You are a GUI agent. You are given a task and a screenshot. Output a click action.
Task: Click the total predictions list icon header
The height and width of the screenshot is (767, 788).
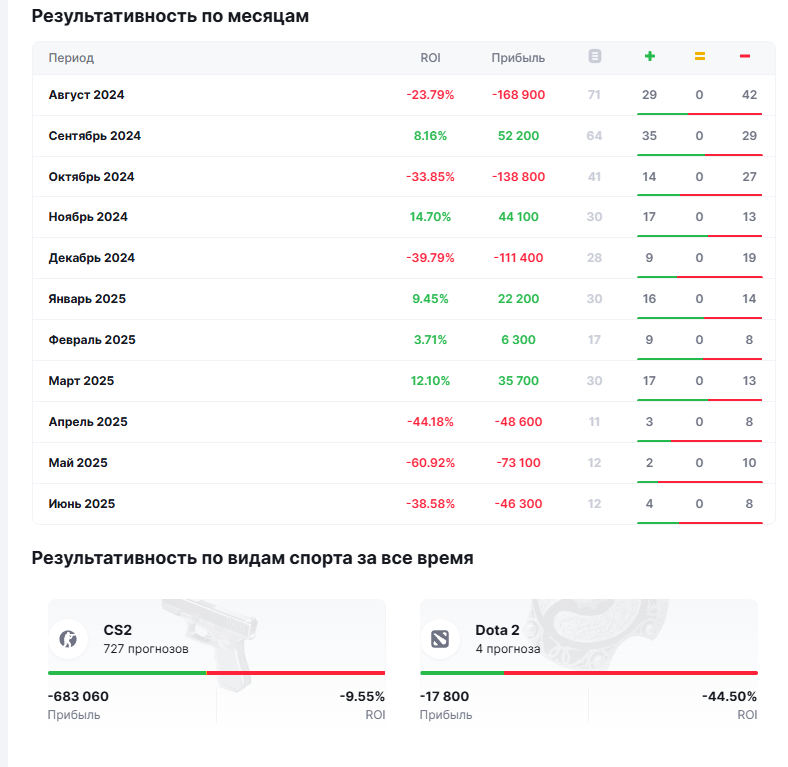tap(595, 57)
